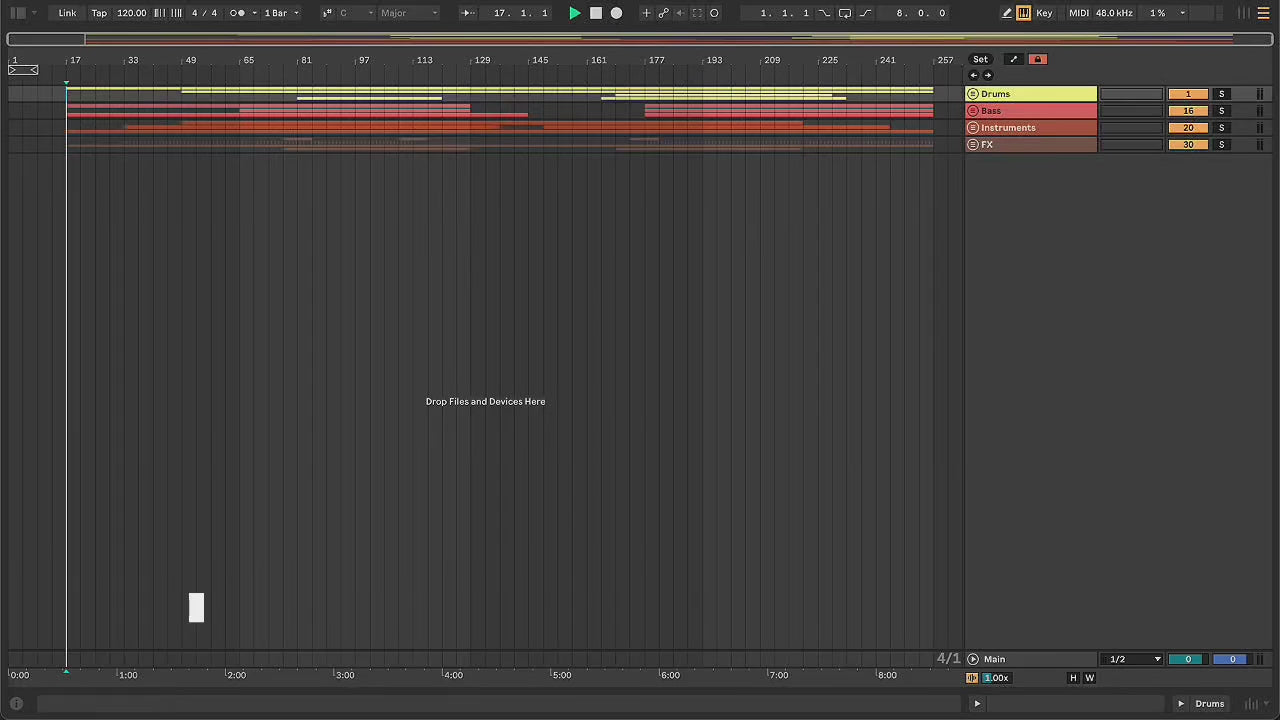
Task: Open the Main track 1/2 output dropdown
Action: [1134, 659]
